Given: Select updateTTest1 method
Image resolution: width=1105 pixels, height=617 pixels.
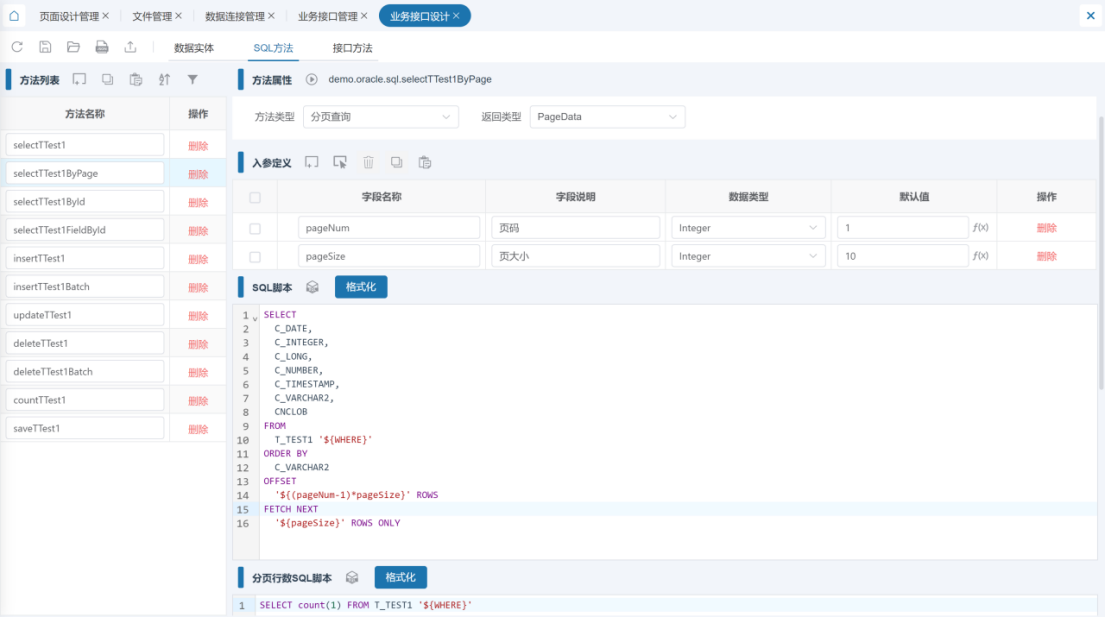Looking at the screenshot, I should point(85,315).
